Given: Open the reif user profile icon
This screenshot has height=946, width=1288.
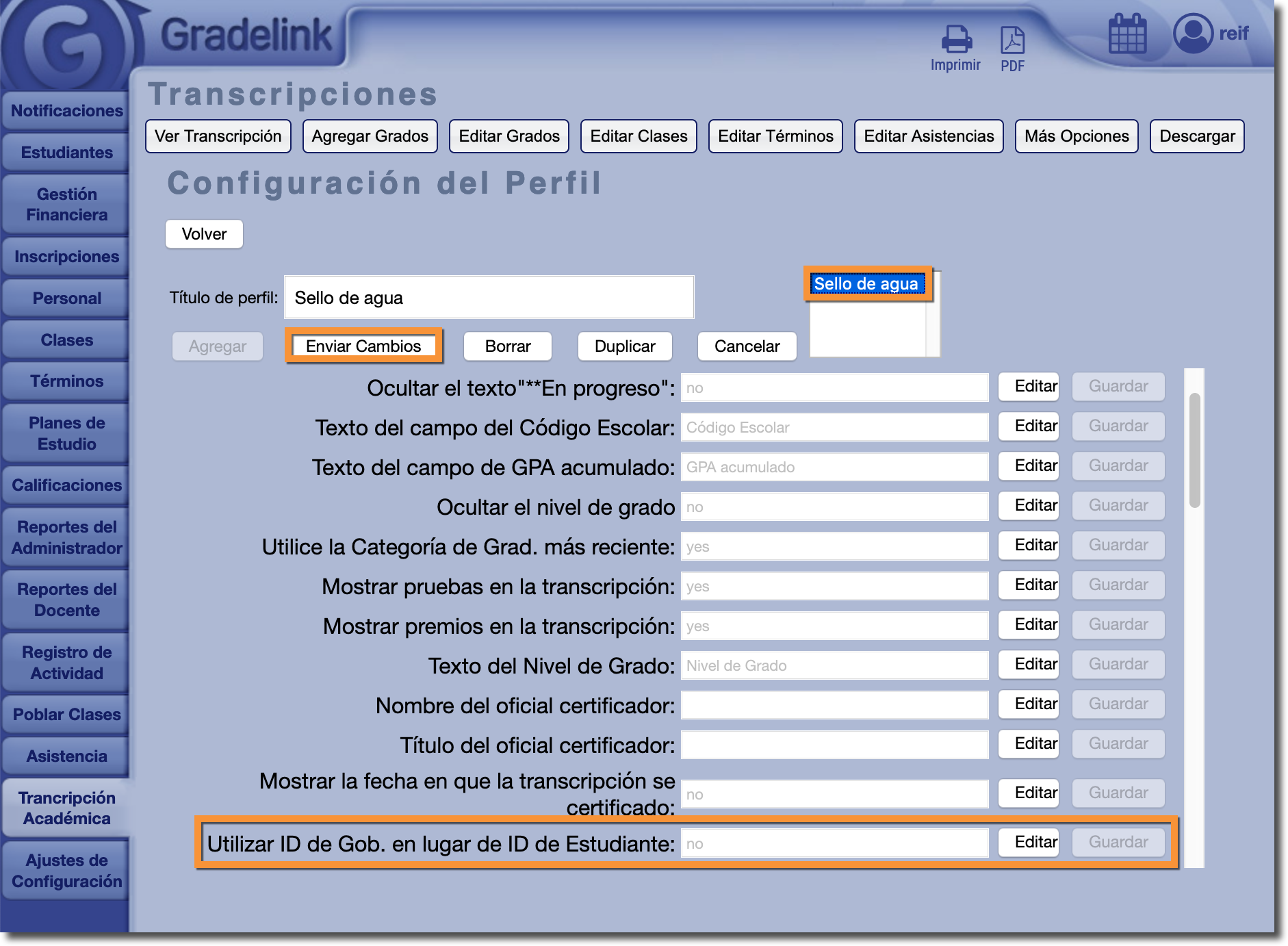Looking at the screenshot, I should coord(1193,34).
